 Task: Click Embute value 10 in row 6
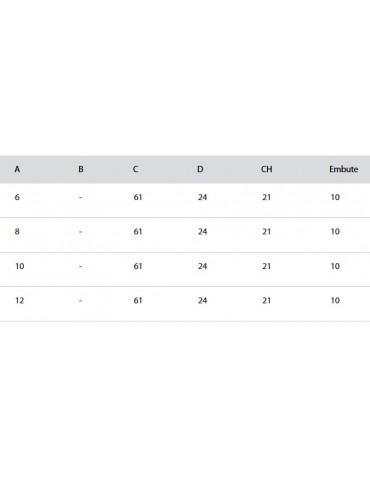pyautogui.click(x=335, y=197)
